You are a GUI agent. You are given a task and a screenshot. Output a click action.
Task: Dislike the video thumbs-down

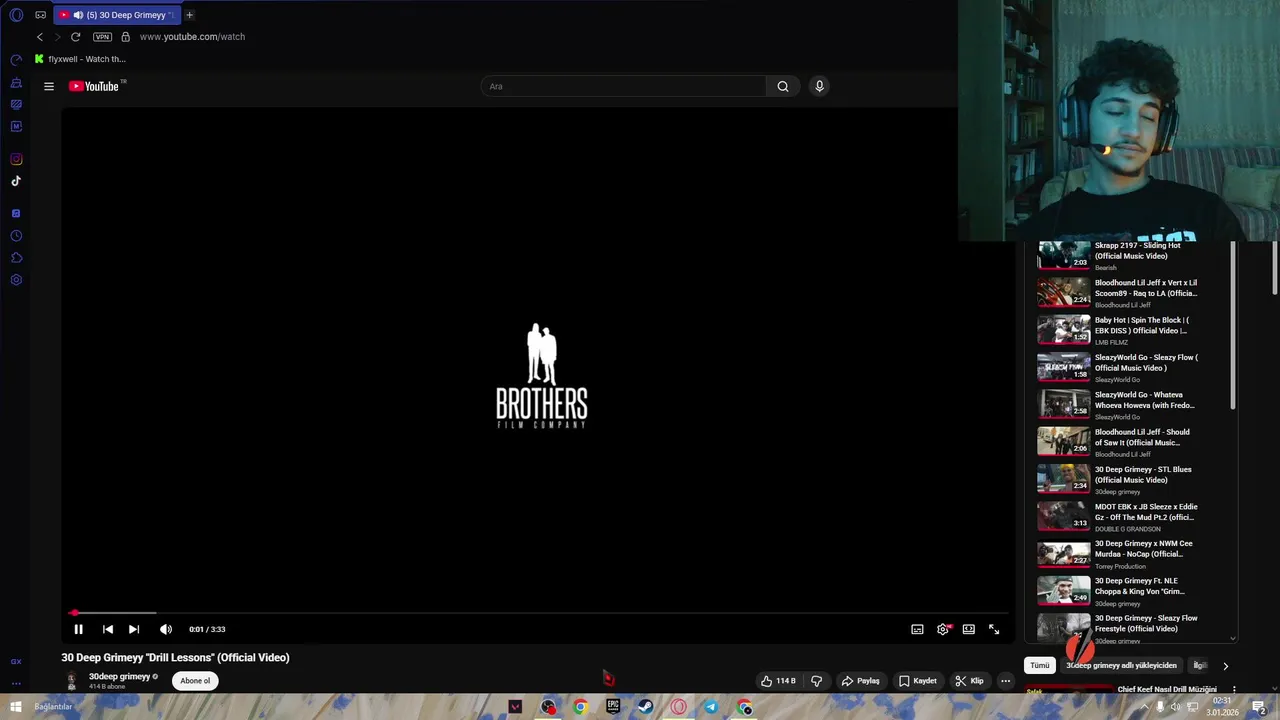[x=816, y=681]
